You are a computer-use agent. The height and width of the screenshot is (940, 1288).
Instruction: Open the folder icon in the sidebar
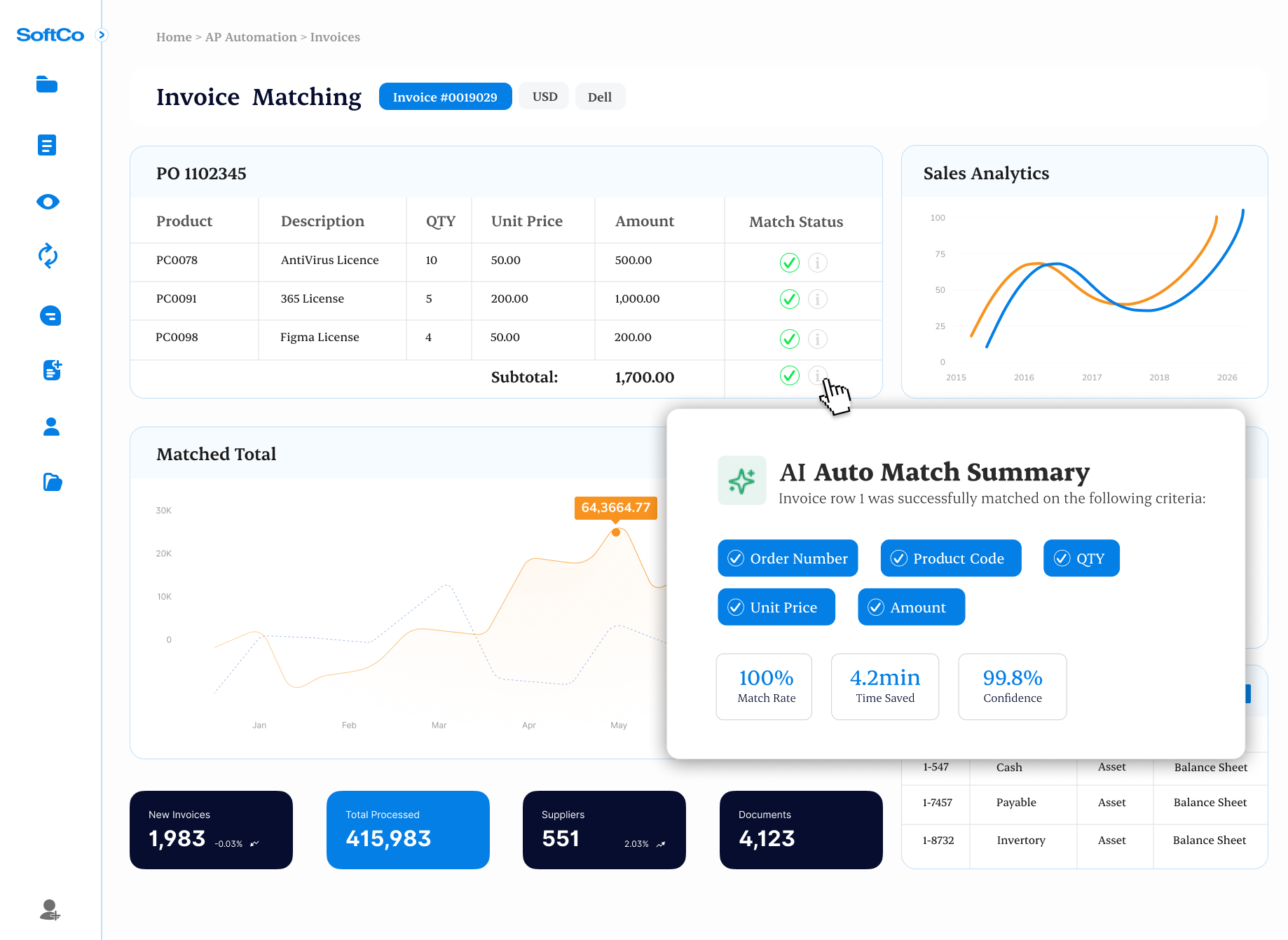(x=47, y=84)
